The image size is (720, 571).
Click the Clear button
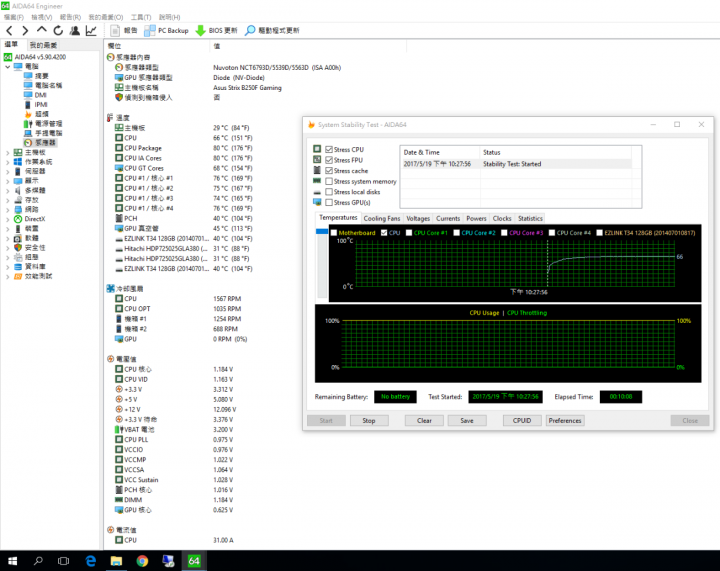point(424,420)
